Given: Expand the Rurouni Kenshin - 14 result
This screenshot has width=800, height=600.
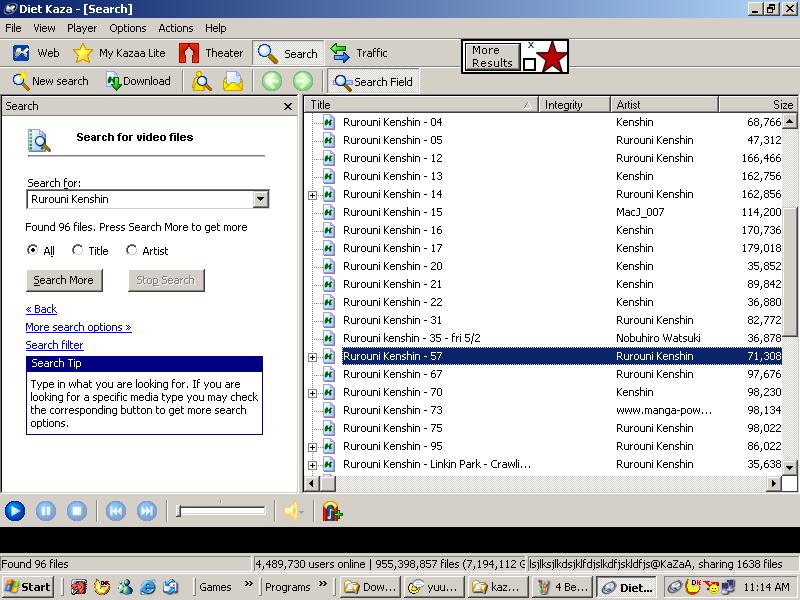Looking at the screenshot, I should (312, 195).
